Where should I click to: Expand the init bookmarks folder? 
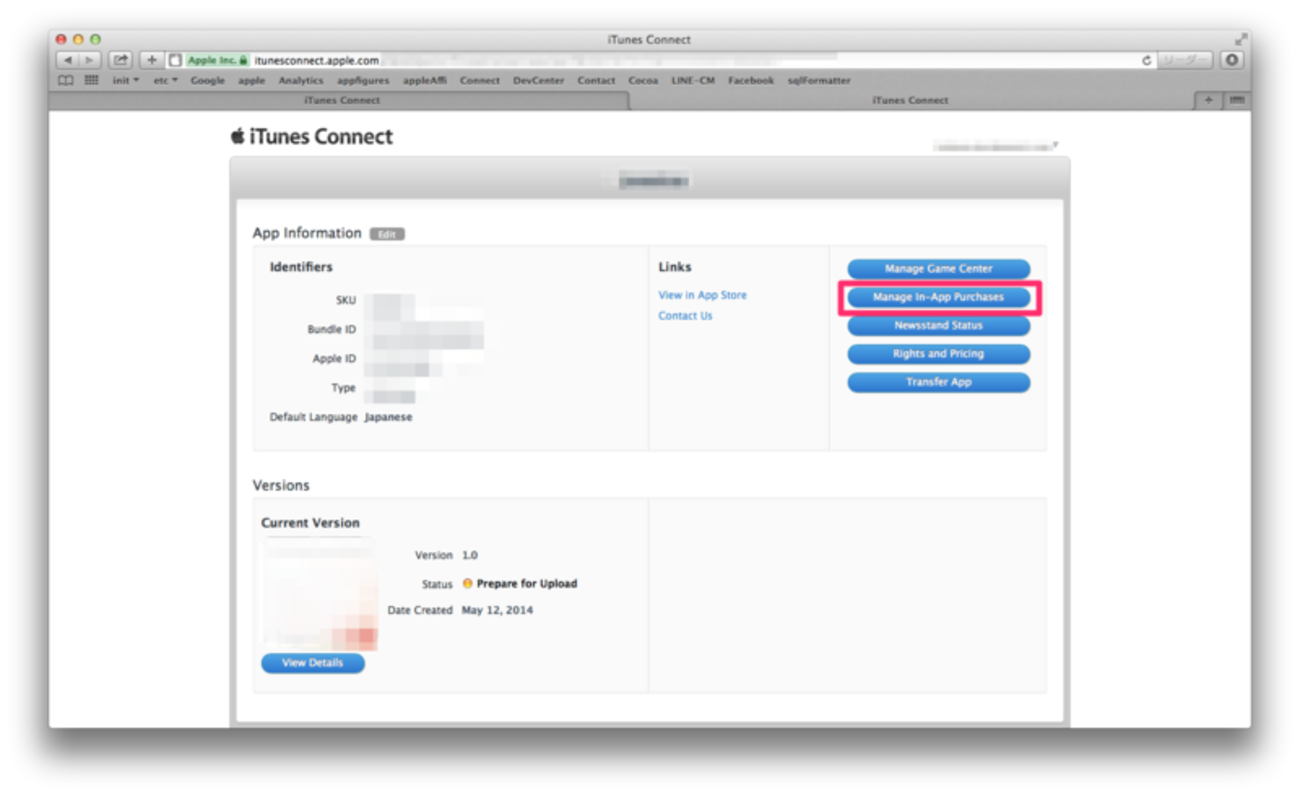point(125,80)
